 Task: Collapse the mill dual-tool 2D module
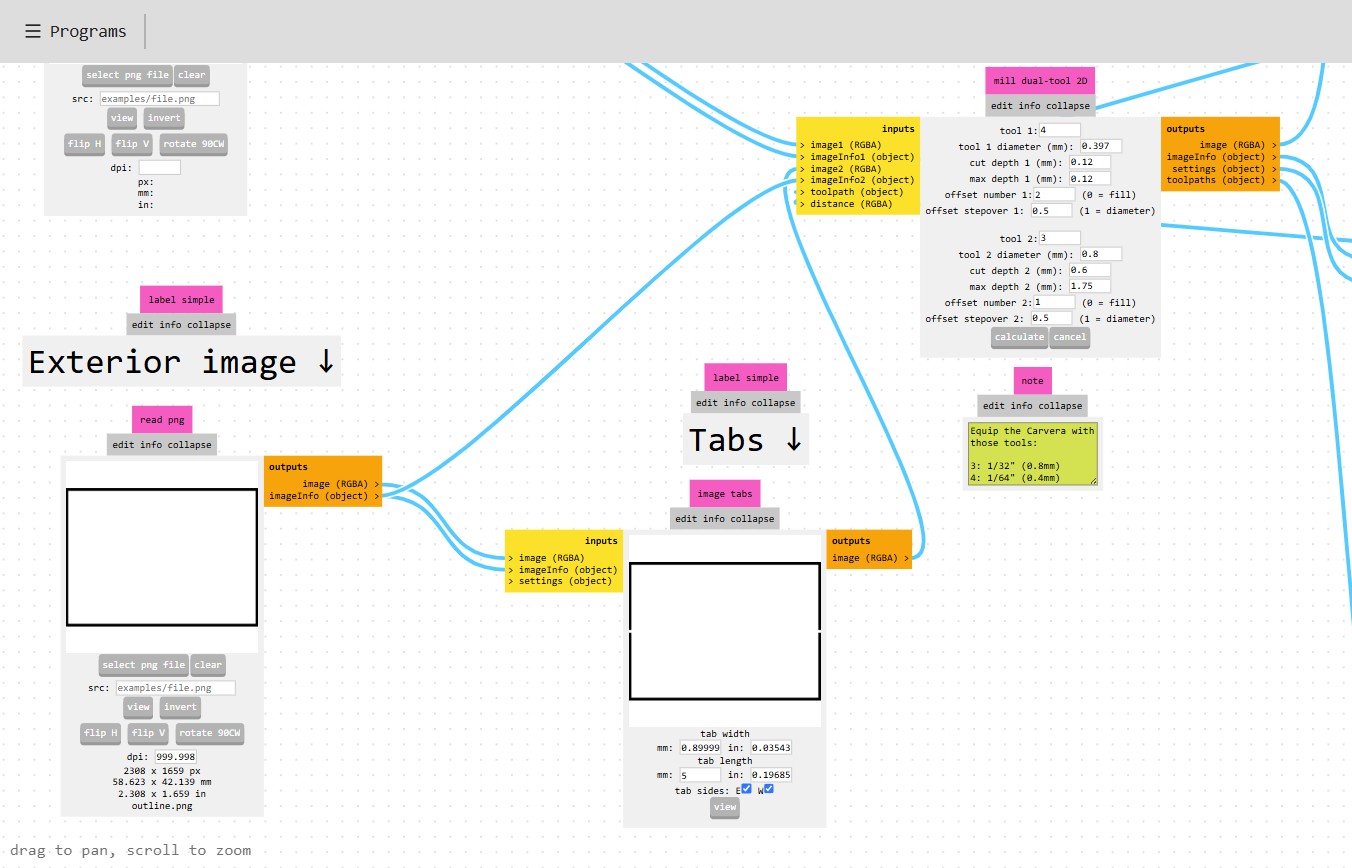(1066, 106)
